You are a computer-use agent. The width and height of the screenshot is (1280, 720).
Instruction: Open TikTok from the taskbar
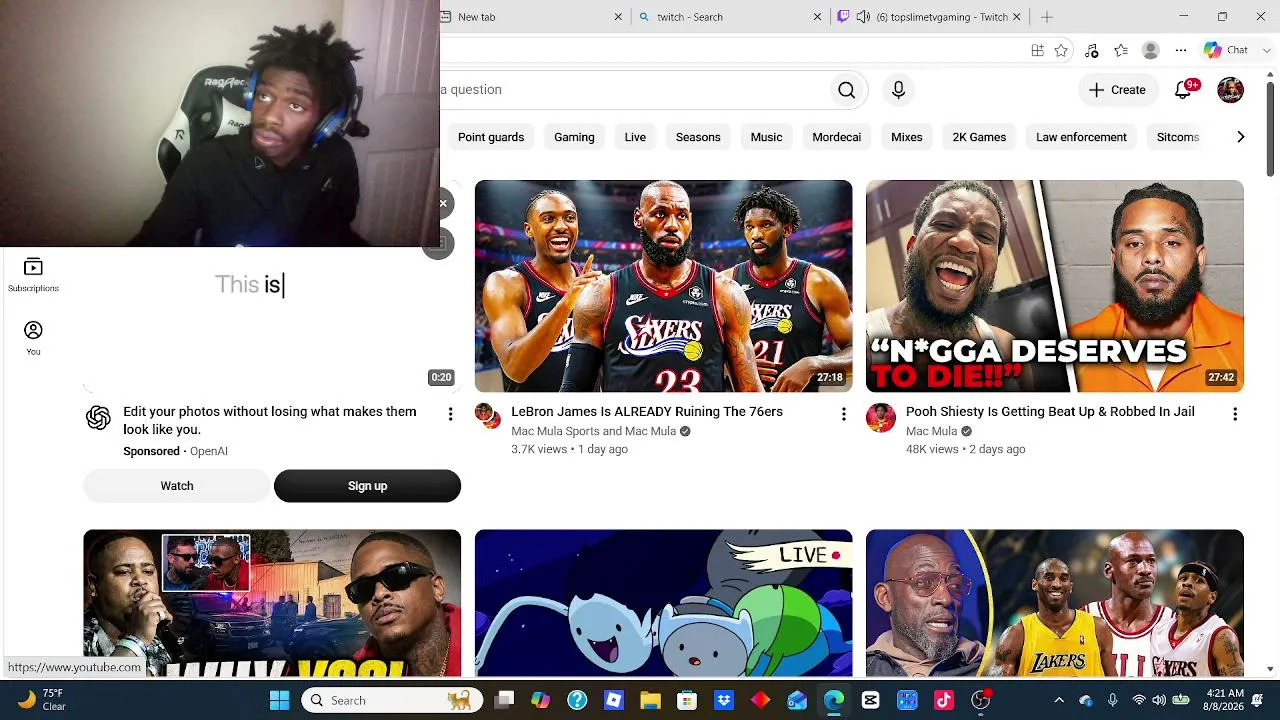[x=944, y=700]
